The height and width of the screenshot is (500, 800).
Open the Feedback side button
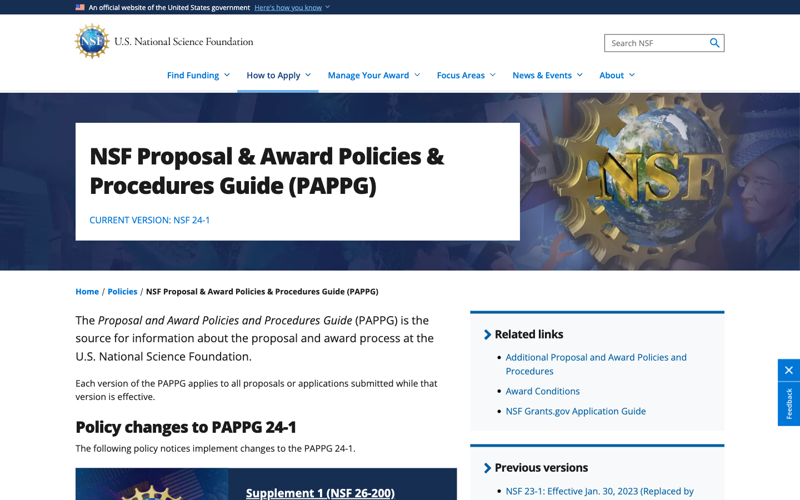point(789,404)
